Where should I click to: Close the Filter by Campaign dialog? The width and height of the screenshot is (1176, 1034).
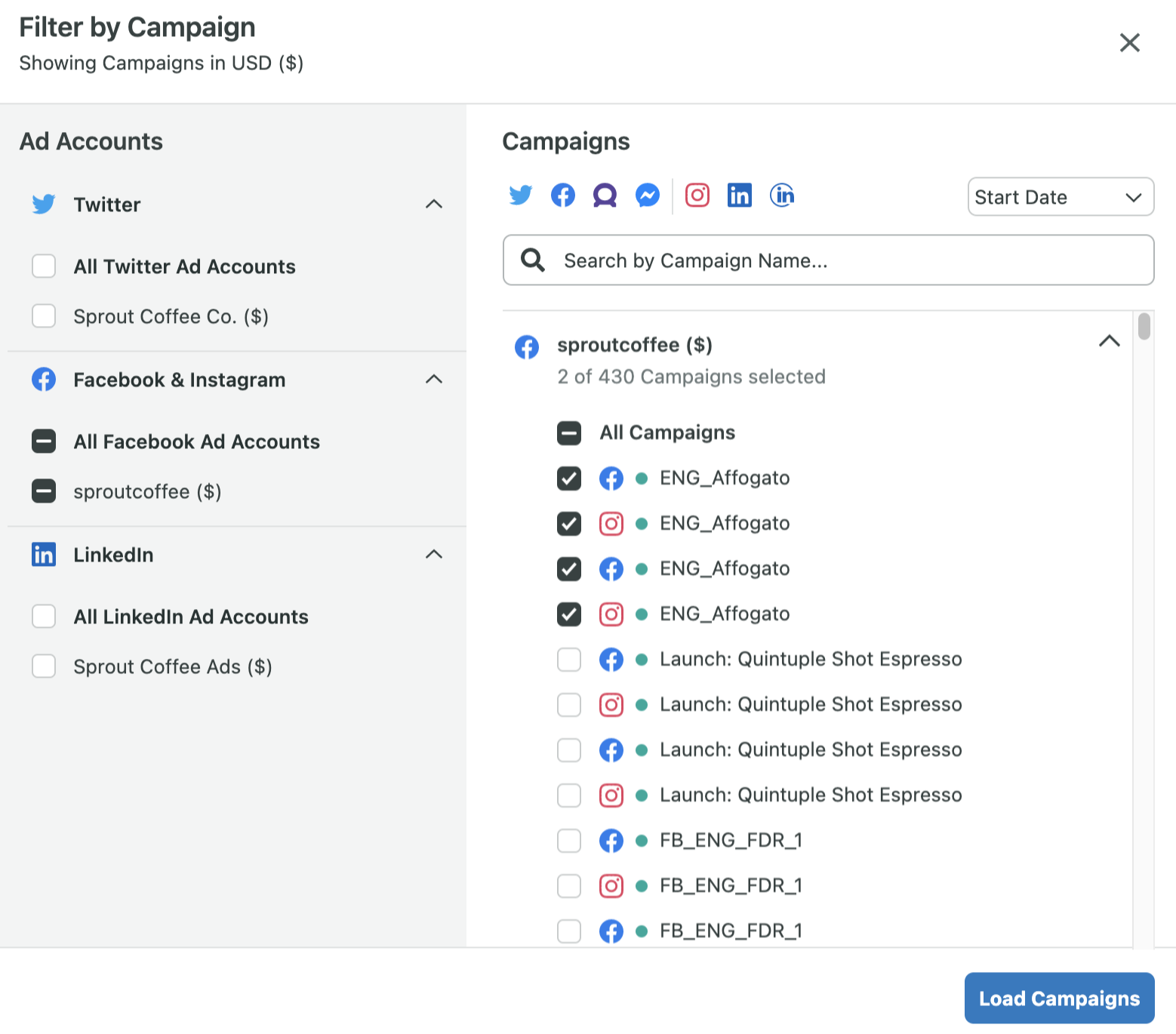pyautogui.click(x=1130, y=42)
